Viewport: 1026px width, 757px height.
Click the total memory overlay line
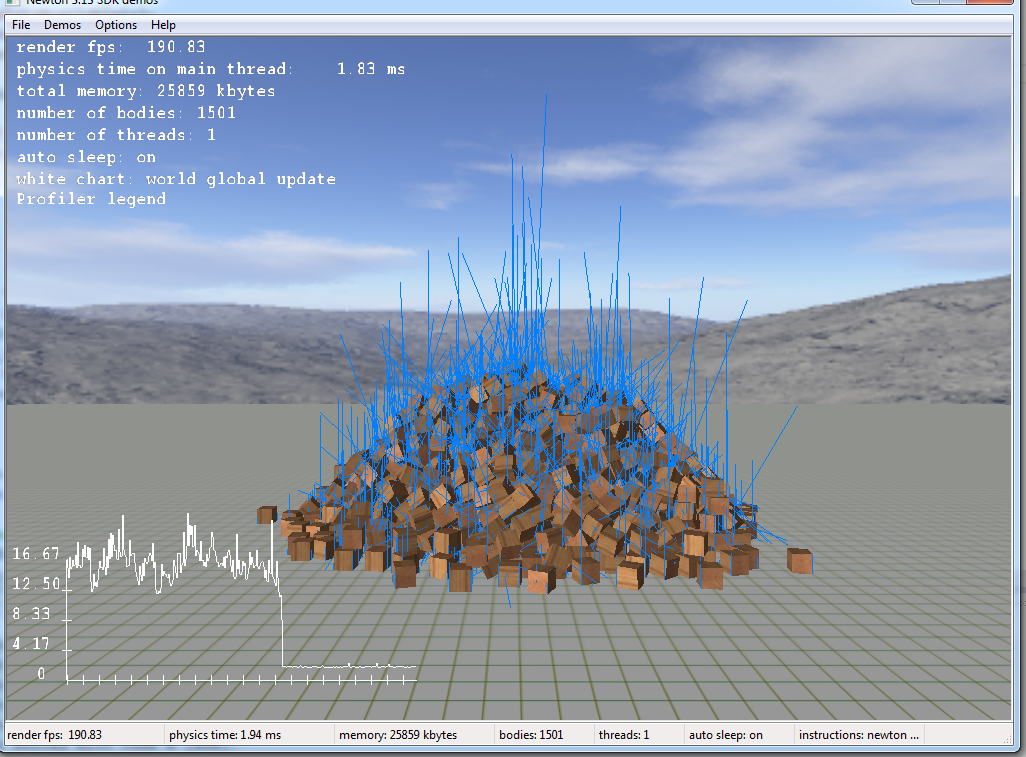click(x=146, y=91)
